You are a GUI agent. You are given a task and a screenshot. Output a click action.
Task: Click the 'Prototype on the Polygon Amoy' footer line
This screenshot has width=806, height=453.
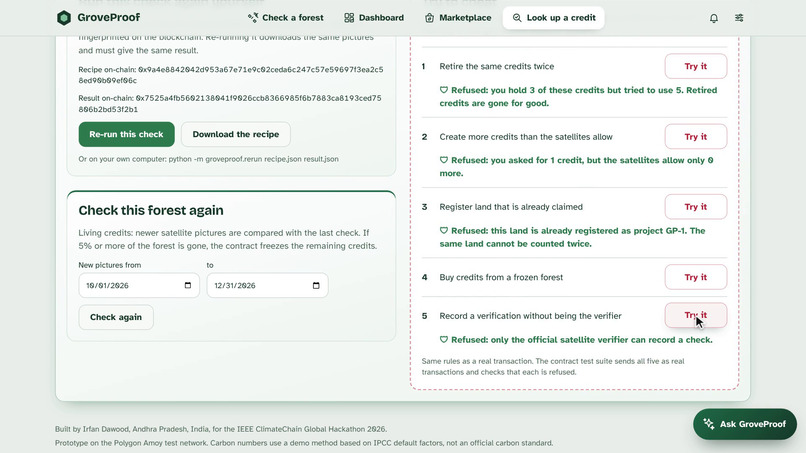click(304, 443)
